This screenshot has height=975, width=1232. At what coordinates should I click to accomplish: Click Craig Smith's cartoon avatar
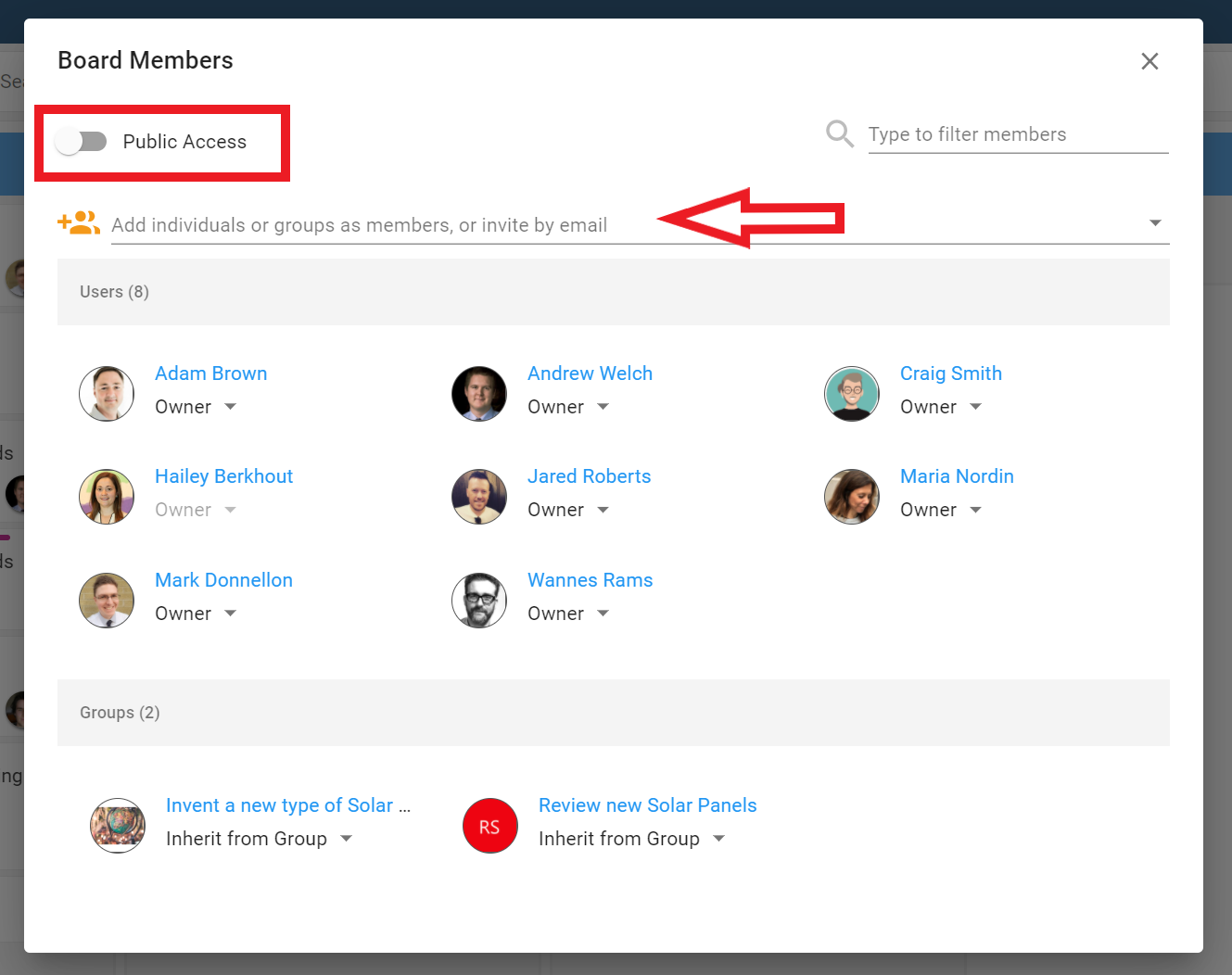[x=852, y=393]
